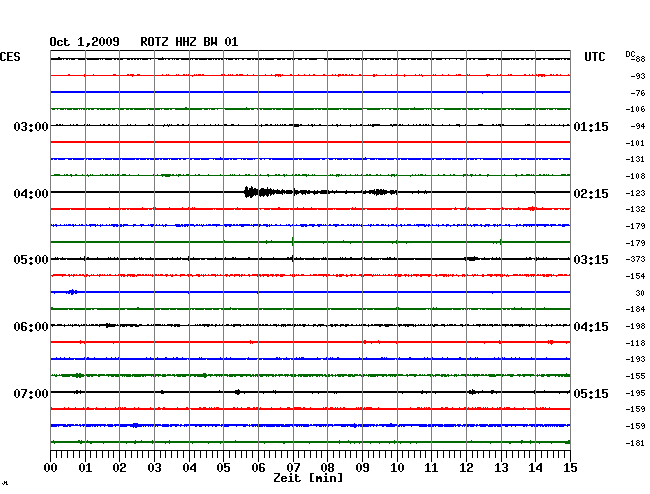Click the DC offset value "-101"
This screenshot has height=494, width=650.
(x=635, y=143)
